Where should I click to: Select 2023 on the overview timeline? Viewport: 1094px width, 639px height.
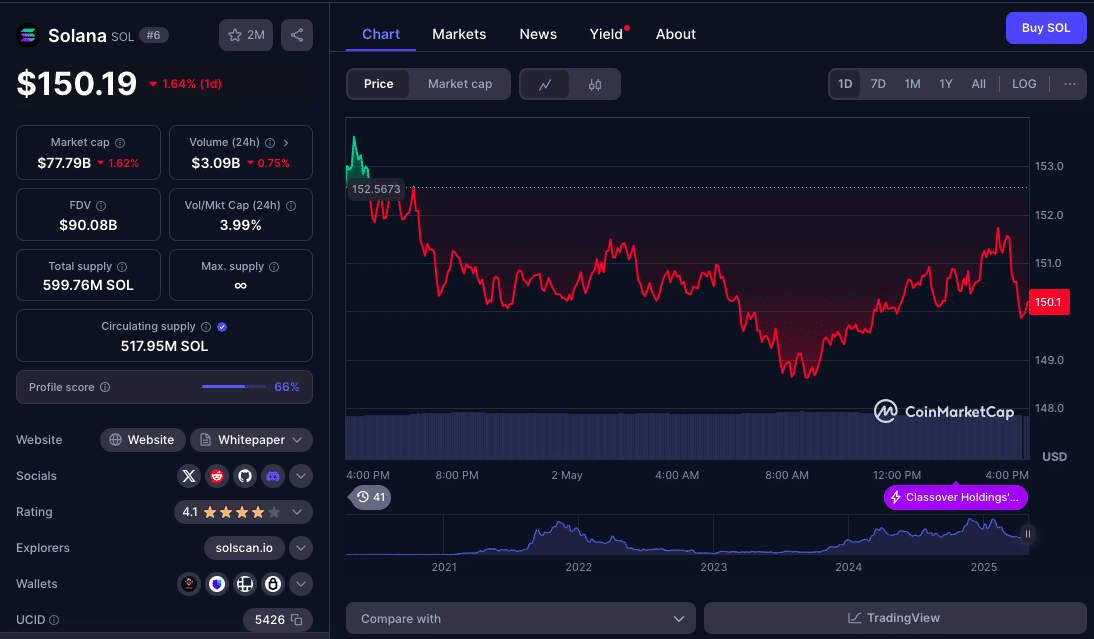(713, 567)
